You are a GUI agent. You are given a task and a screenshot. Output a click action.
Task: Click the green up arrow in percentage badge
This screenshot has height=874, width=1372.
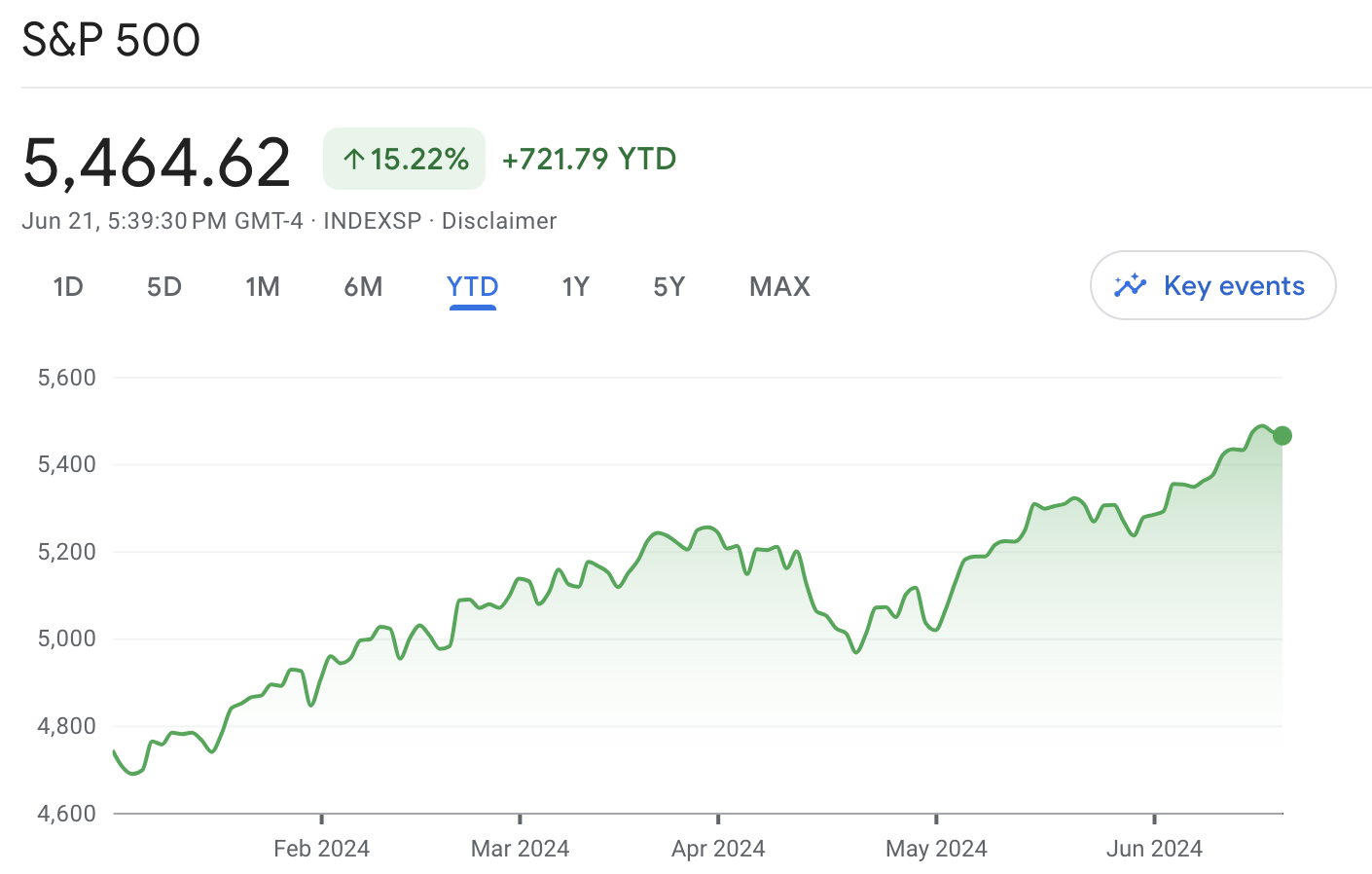point(354,159)
